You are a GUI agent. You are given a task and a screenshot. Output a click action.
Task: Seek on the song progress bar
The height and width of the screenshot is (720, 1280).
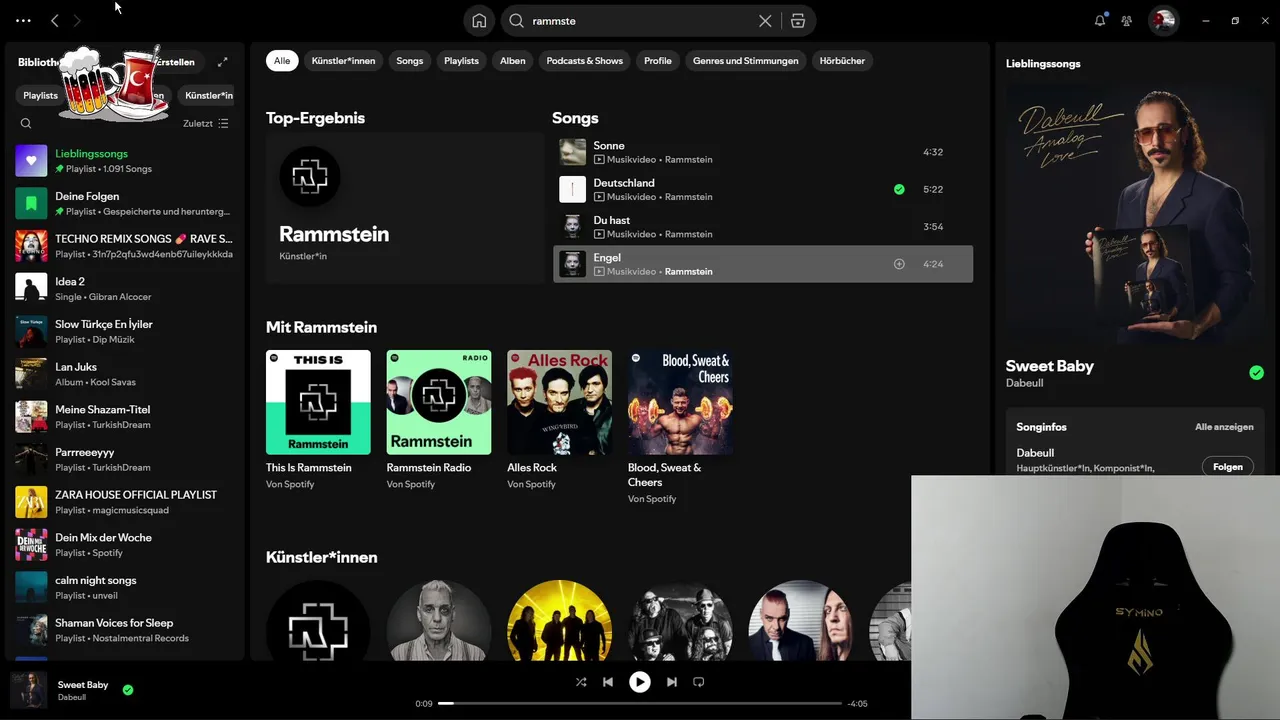pos(640,704)
